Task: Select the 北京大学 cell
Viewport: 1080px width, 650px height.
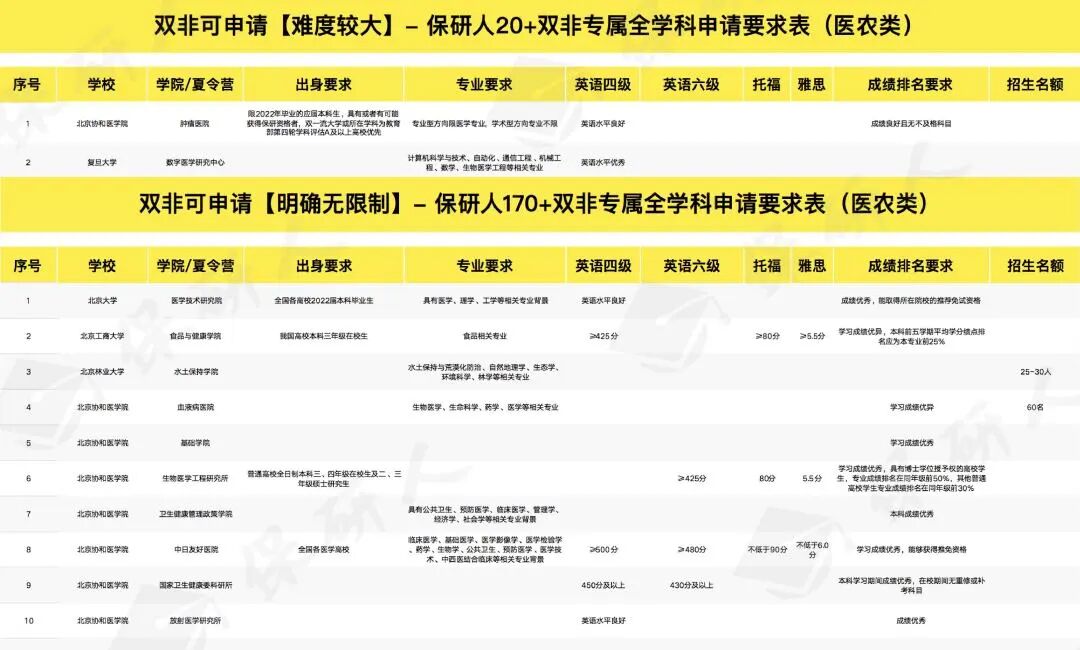Action: click(x=102, y=301)
